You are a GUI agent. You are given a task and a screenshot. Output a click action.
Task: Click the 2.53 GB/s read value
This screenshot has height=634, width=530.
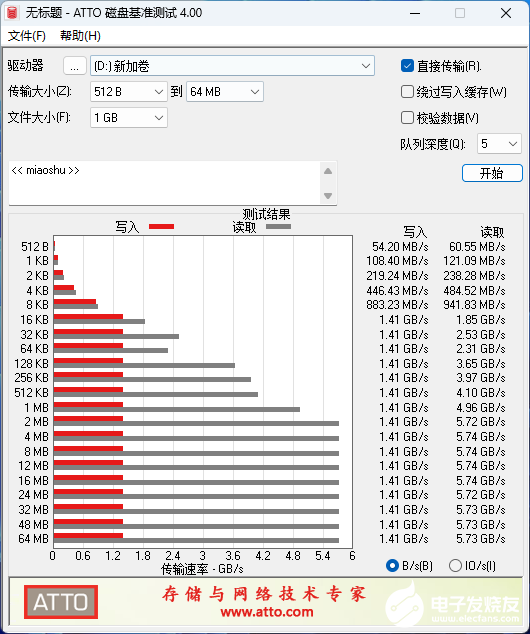click(481, 335)
